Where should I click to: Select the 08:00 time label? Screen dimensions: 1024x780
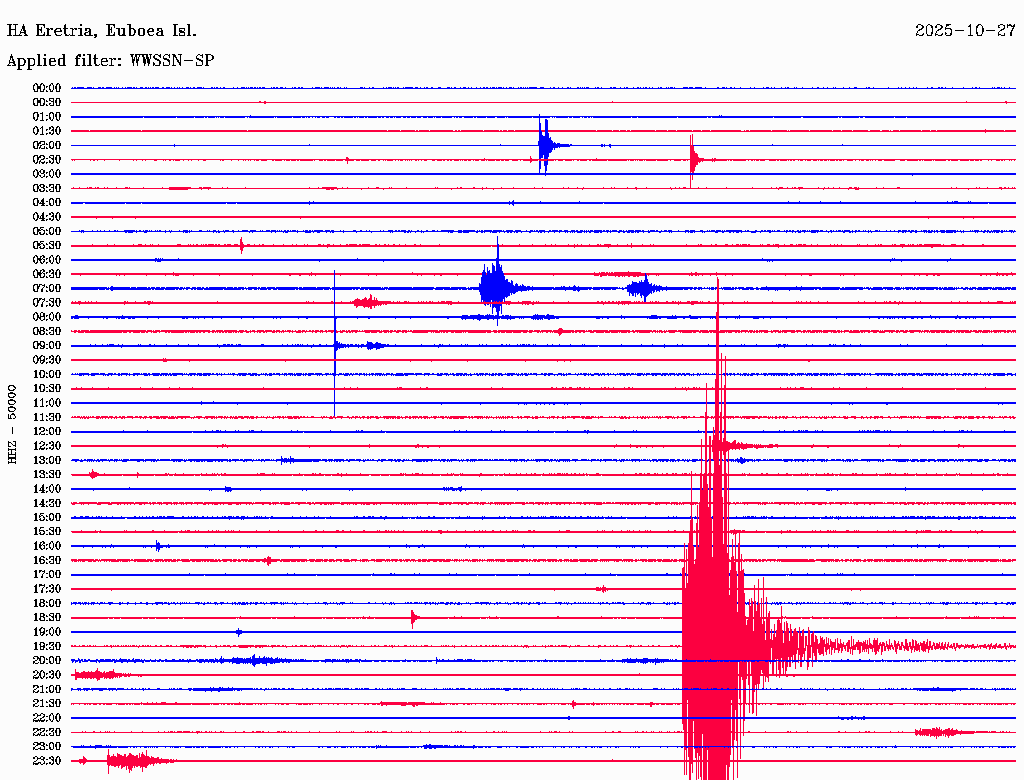coord(47,317)
